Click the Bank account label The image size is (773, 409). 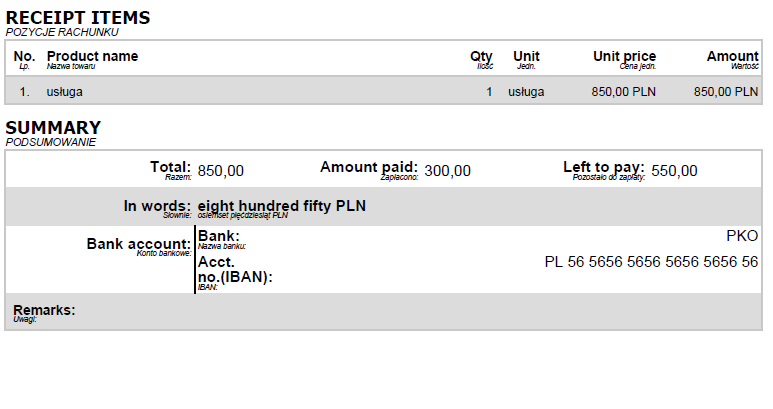click(139, 244)
